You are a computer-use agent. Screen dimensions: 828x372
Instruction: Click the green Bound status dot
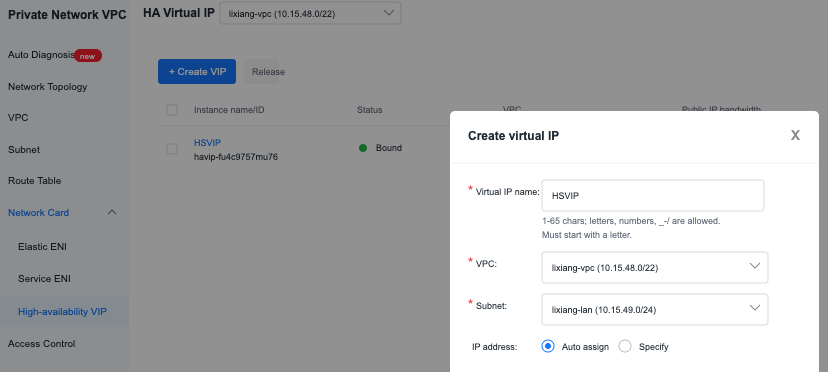363,148
